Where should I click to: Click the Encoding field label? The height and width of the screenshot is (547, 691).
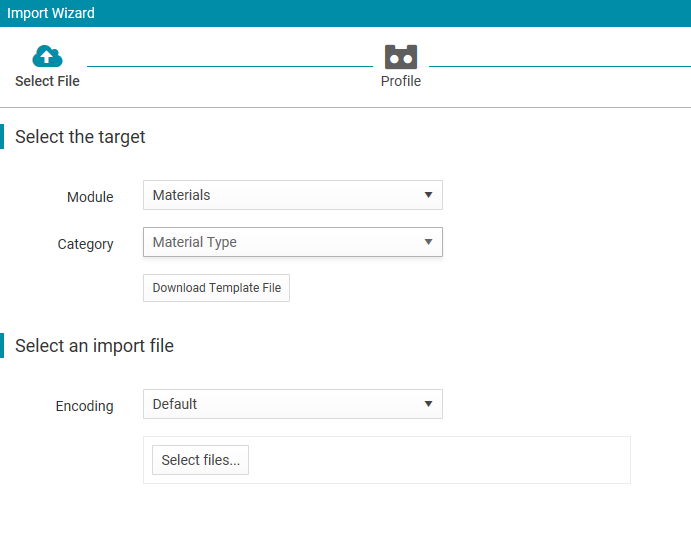coord(85,406)
